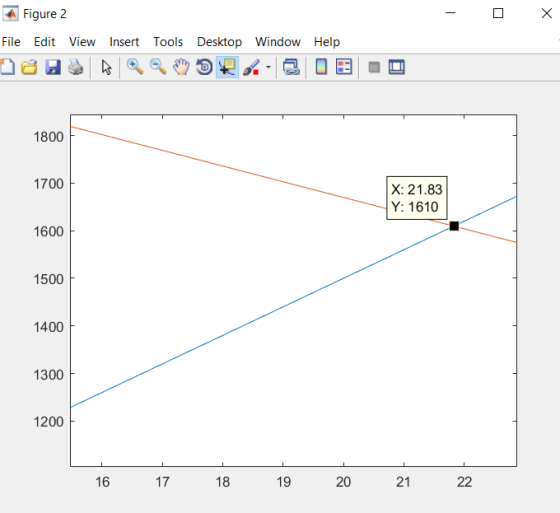Image resolution: width=560 pixels, height=513 pixels.
Task: Click the Link Plot toolbar icon
Action: pos(291,67)
